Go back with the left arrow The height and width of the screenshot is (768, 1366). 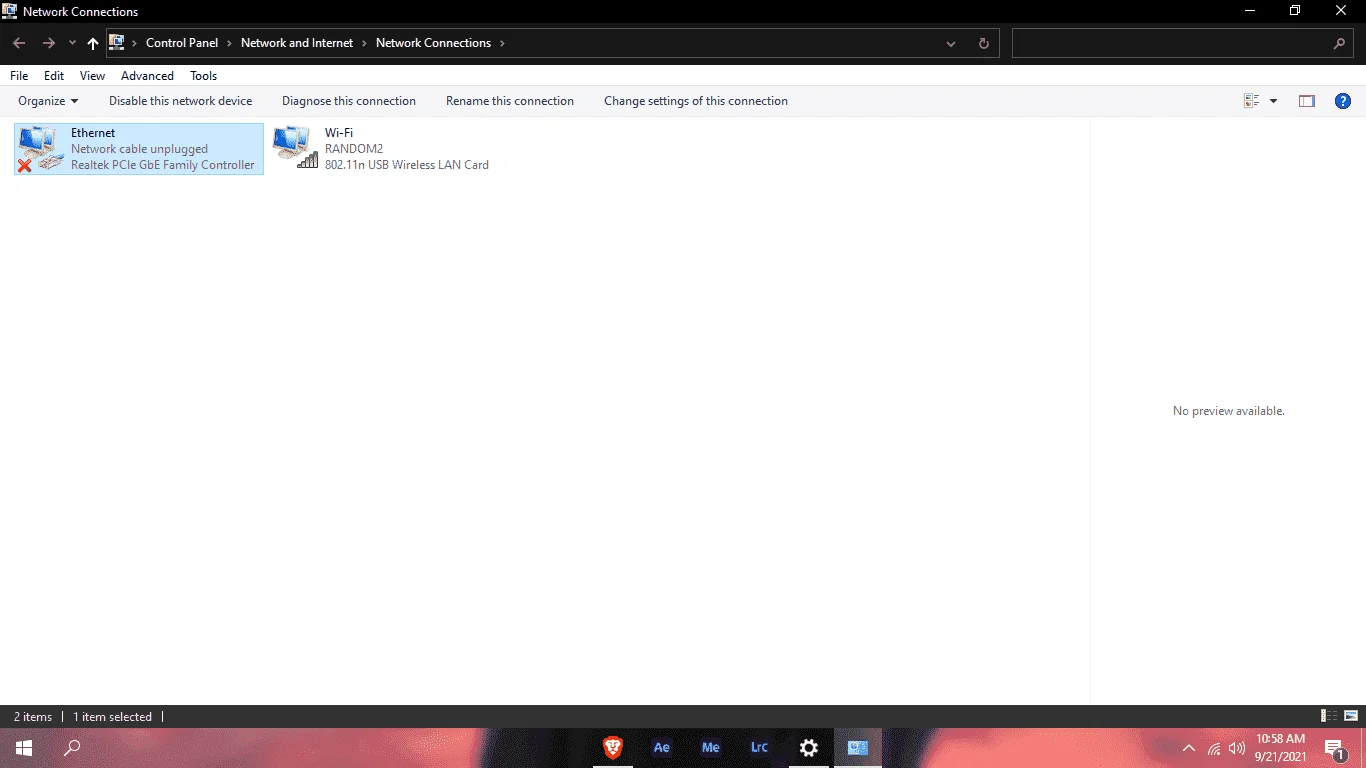19,43
